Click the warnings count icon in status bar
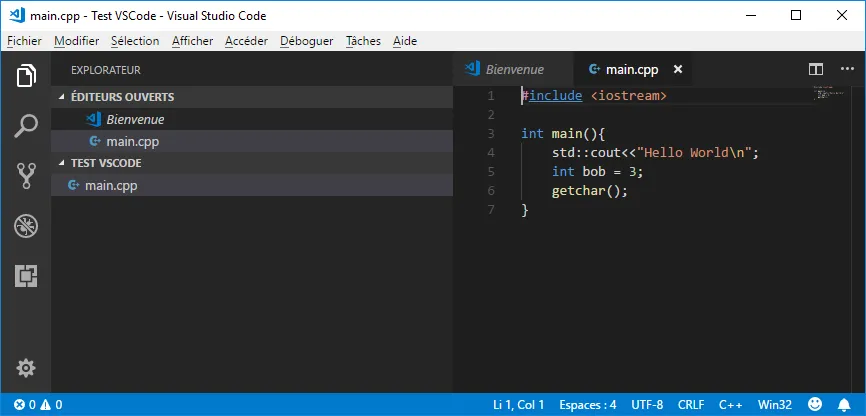This screenshot has height=416, width=866. coord(45,404)
